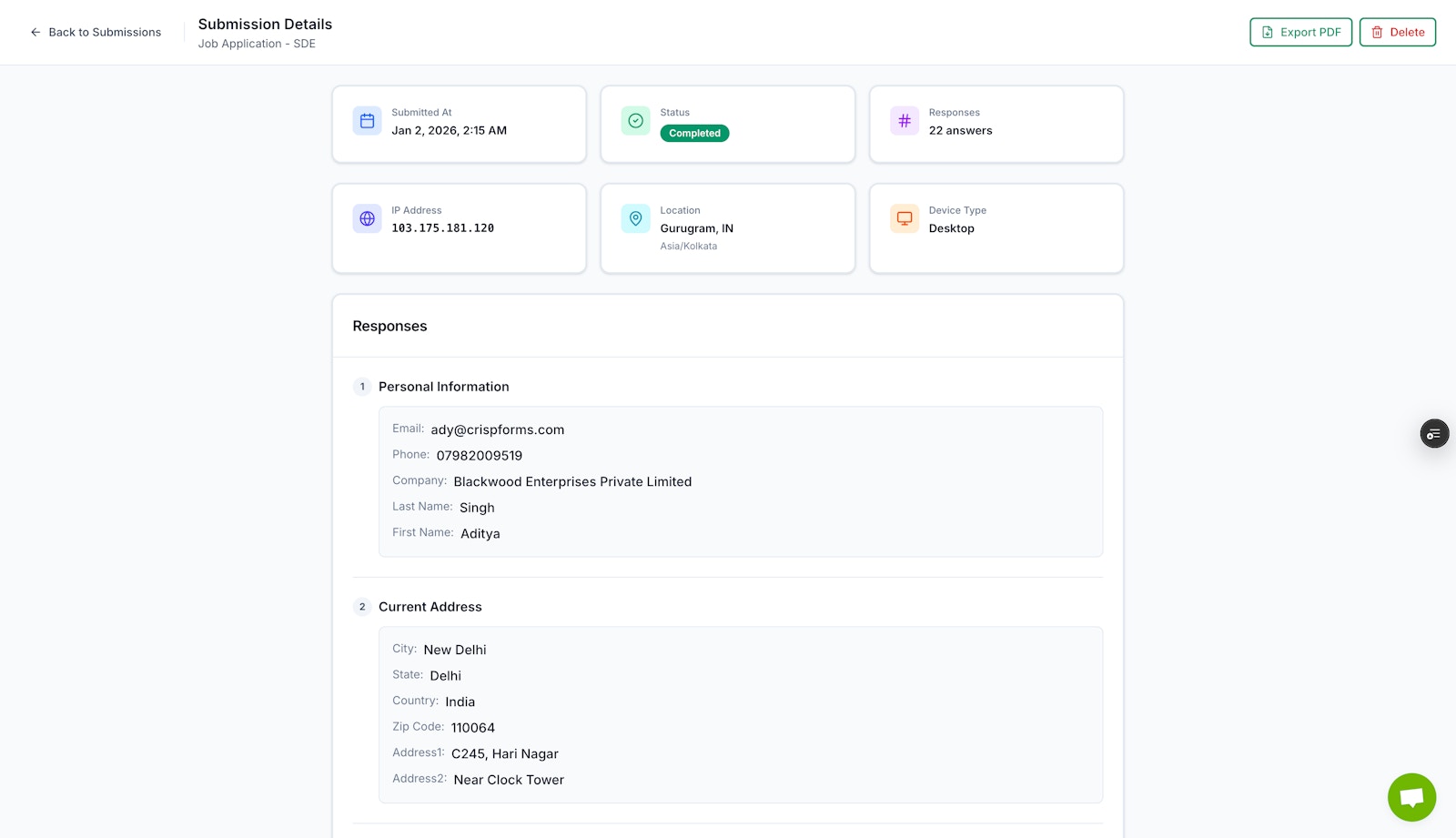This screenshot has height=838, width=1456.
Task: Click the Last Name value Singh
Action: click(477, 508)
